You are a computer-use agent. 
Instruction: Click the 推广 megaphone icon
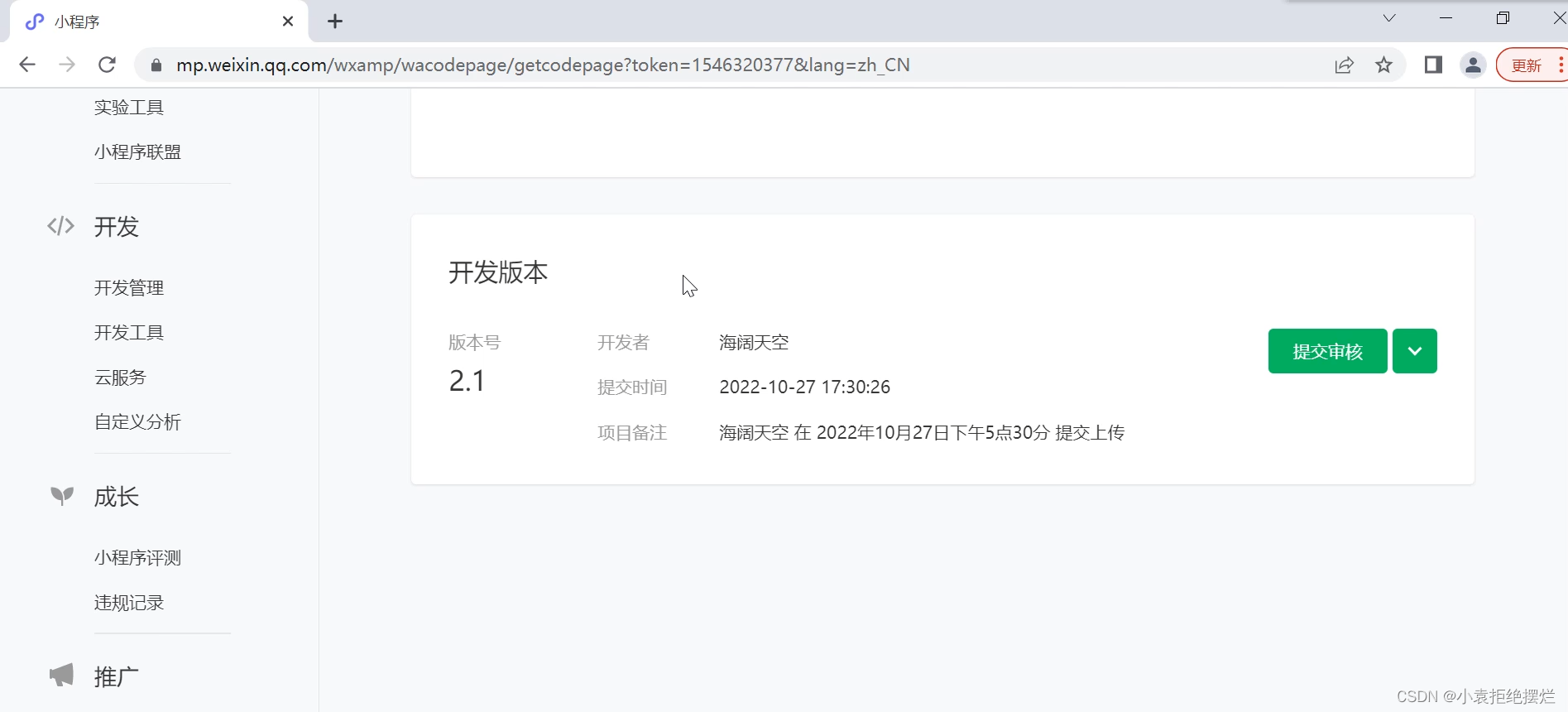pos(61,675)
